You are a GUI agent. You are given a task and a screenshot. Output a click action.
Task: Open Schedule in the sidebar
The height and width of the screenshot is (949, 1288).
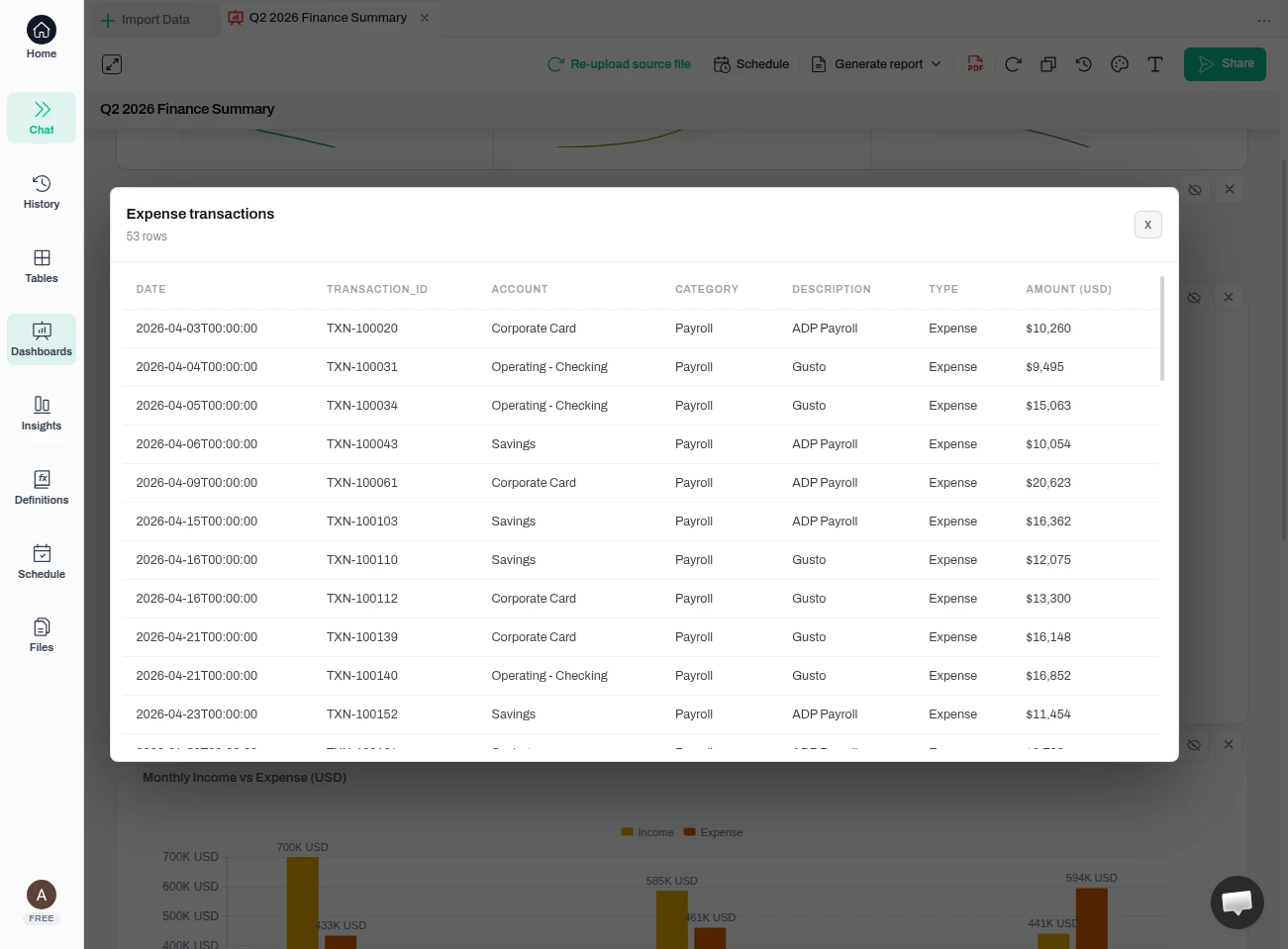42,562
